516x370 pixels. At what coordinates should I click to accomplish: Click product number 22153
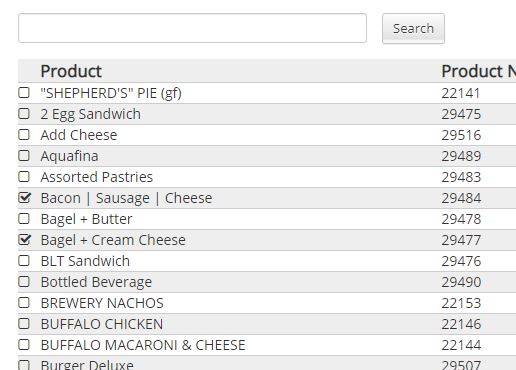[x=461, y=303]
